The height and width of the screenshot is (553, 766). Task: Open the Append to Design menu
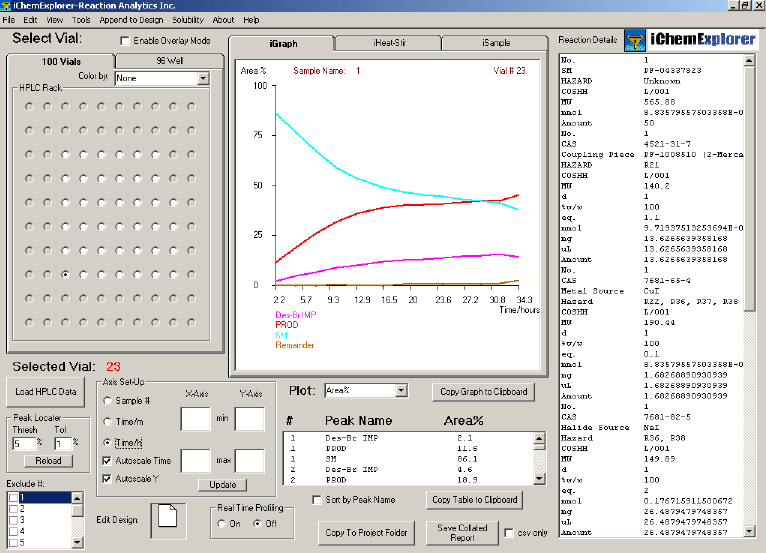[x=130, y=20]
